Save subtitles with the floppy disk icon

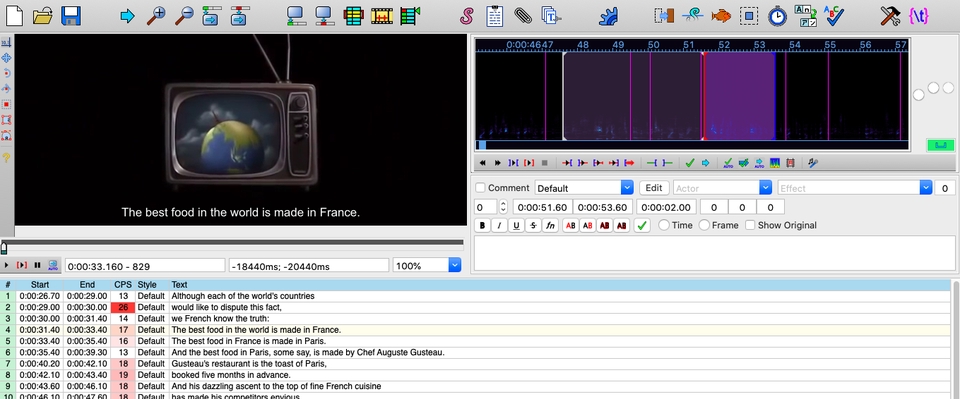point(71,15)
